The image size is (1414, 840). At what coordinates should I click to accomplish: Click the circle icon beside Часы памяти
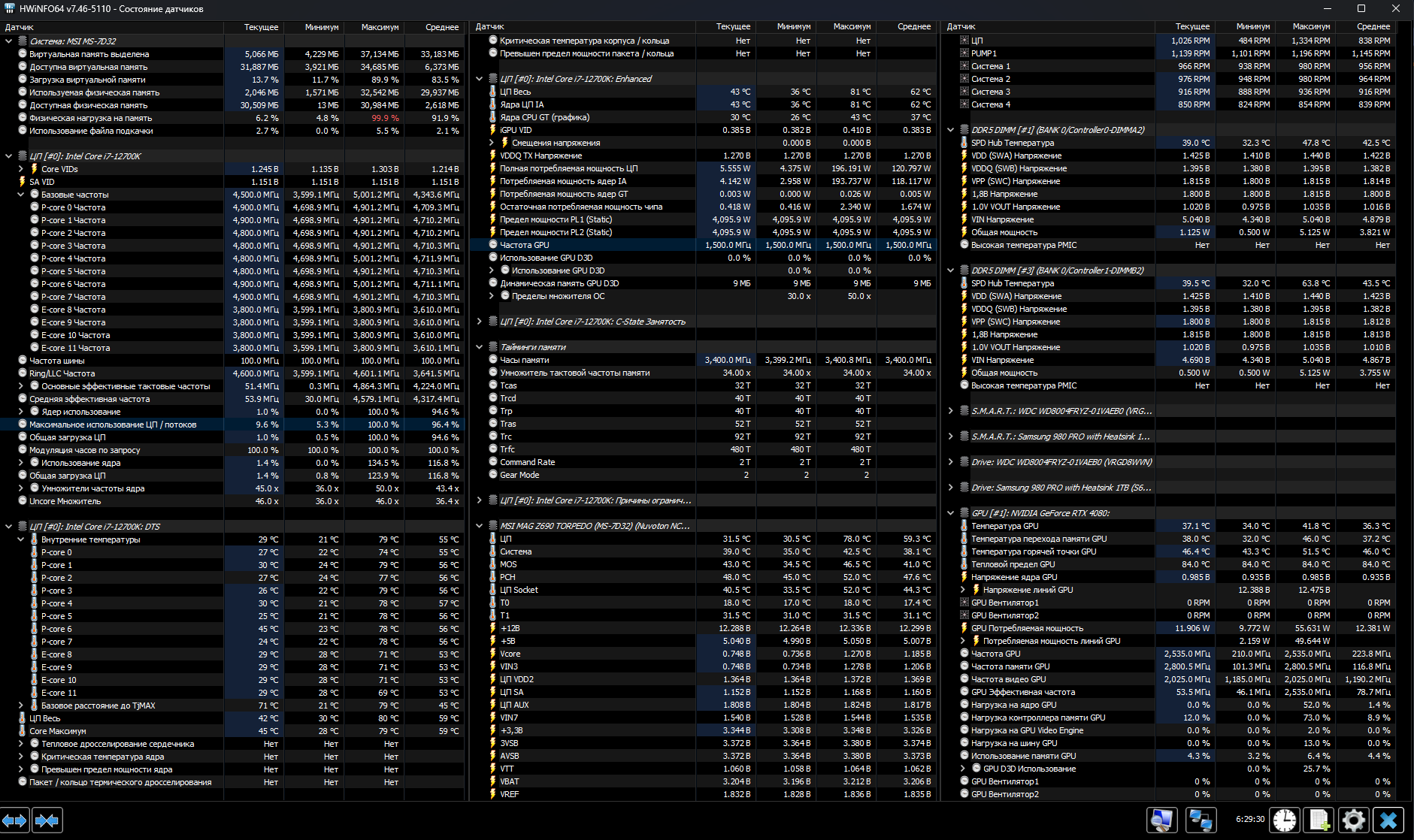493,360
